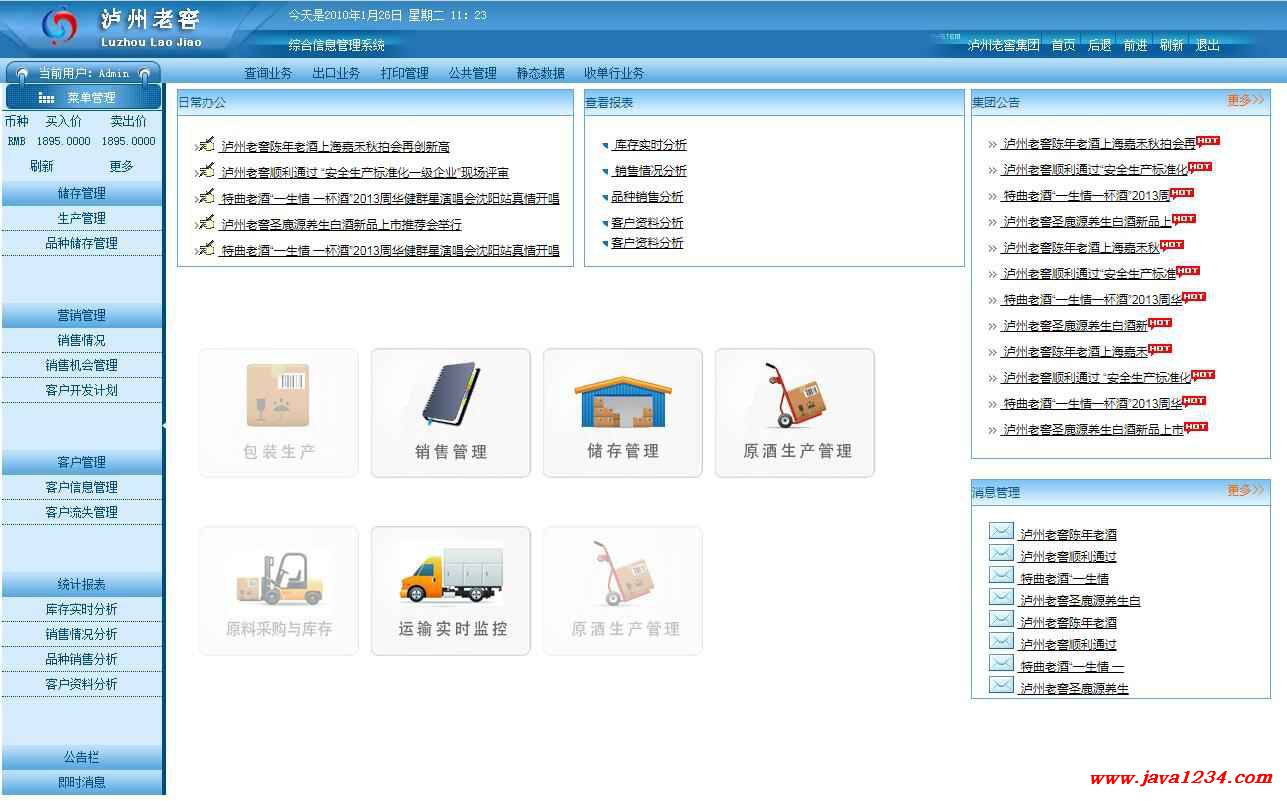Click 后退 in top navigation
1287x801 pixels.
coord(1099,45)
